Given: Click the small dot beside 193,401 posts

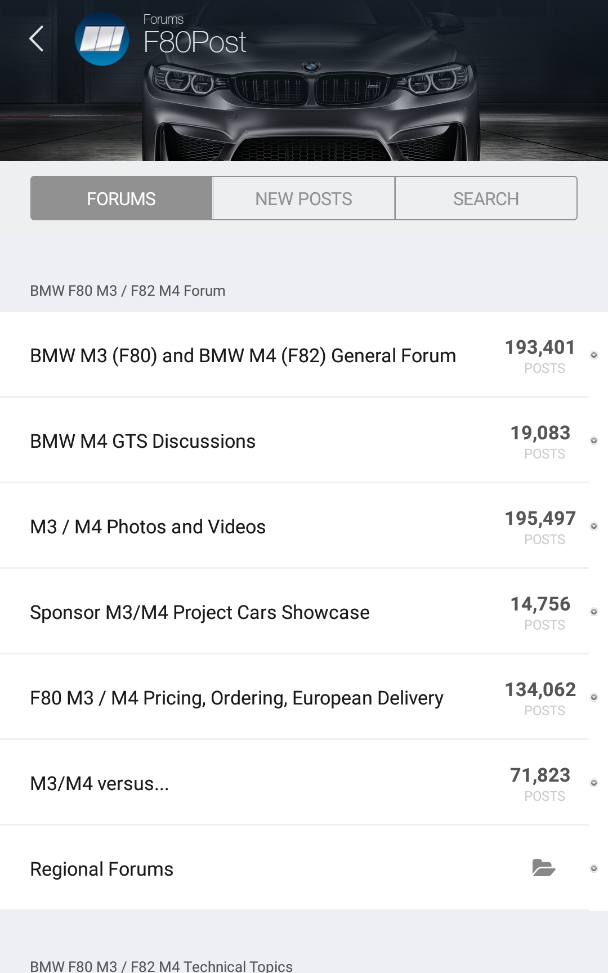Looking at the screenshot, I should [x=594, y=355].
